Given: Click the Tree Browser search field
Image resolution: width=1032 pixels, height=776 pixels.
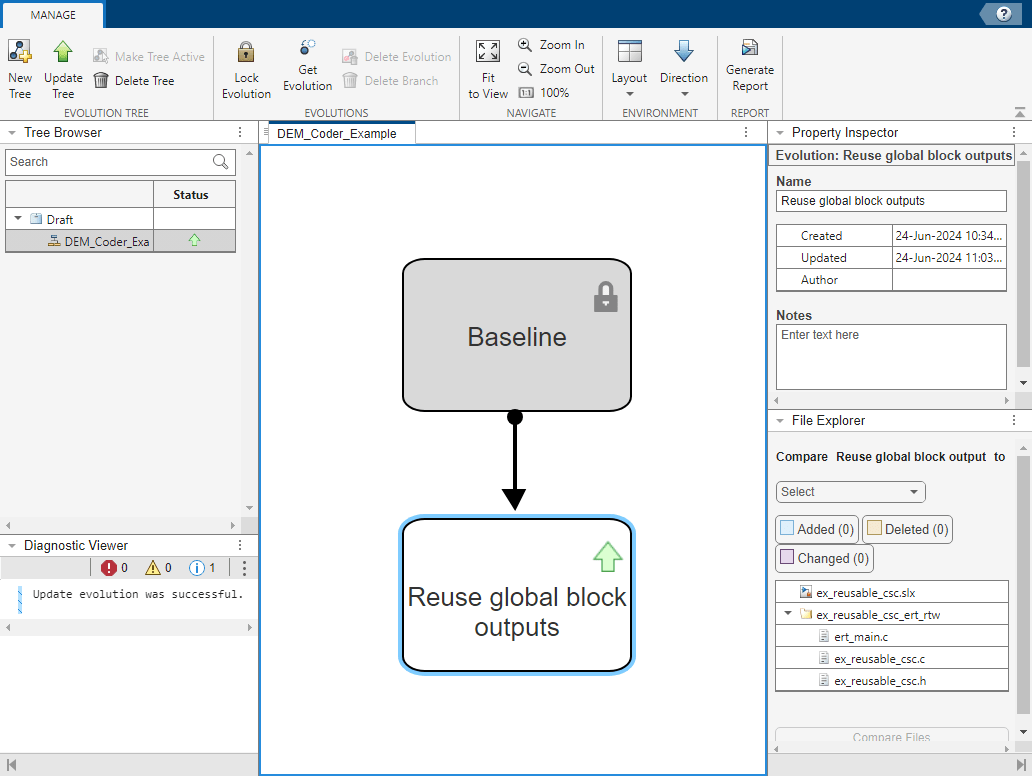Looking at the screenshot, I should pos(108,162).
